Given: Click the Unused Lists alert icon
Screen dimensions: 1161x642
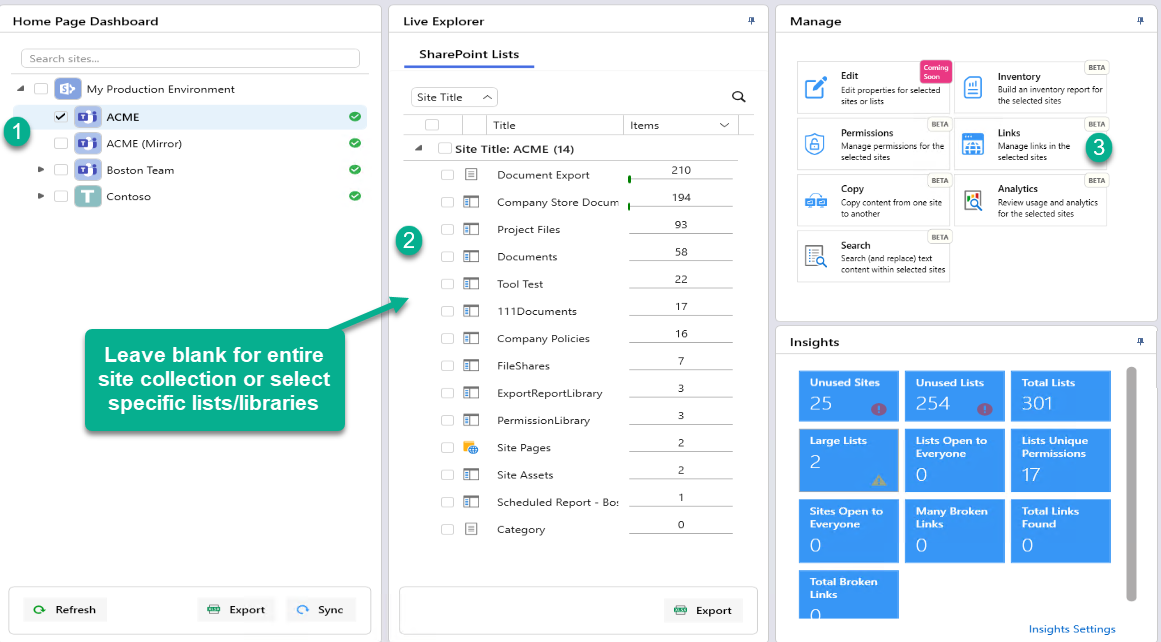Looking at the screenshot, I should (985, 409).
